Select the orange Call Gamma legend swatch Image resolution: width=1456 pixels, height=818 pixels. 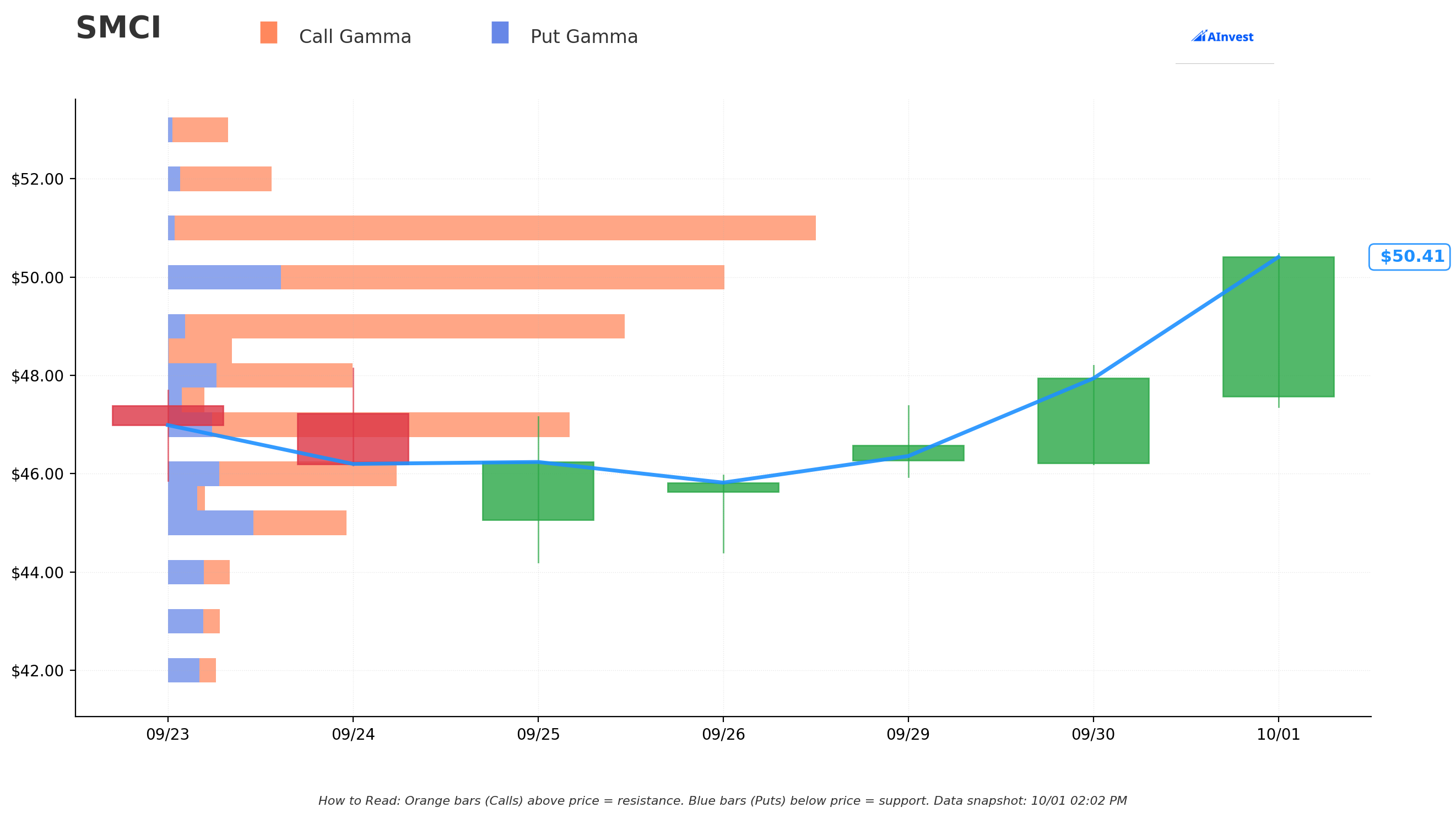(268, 33)
